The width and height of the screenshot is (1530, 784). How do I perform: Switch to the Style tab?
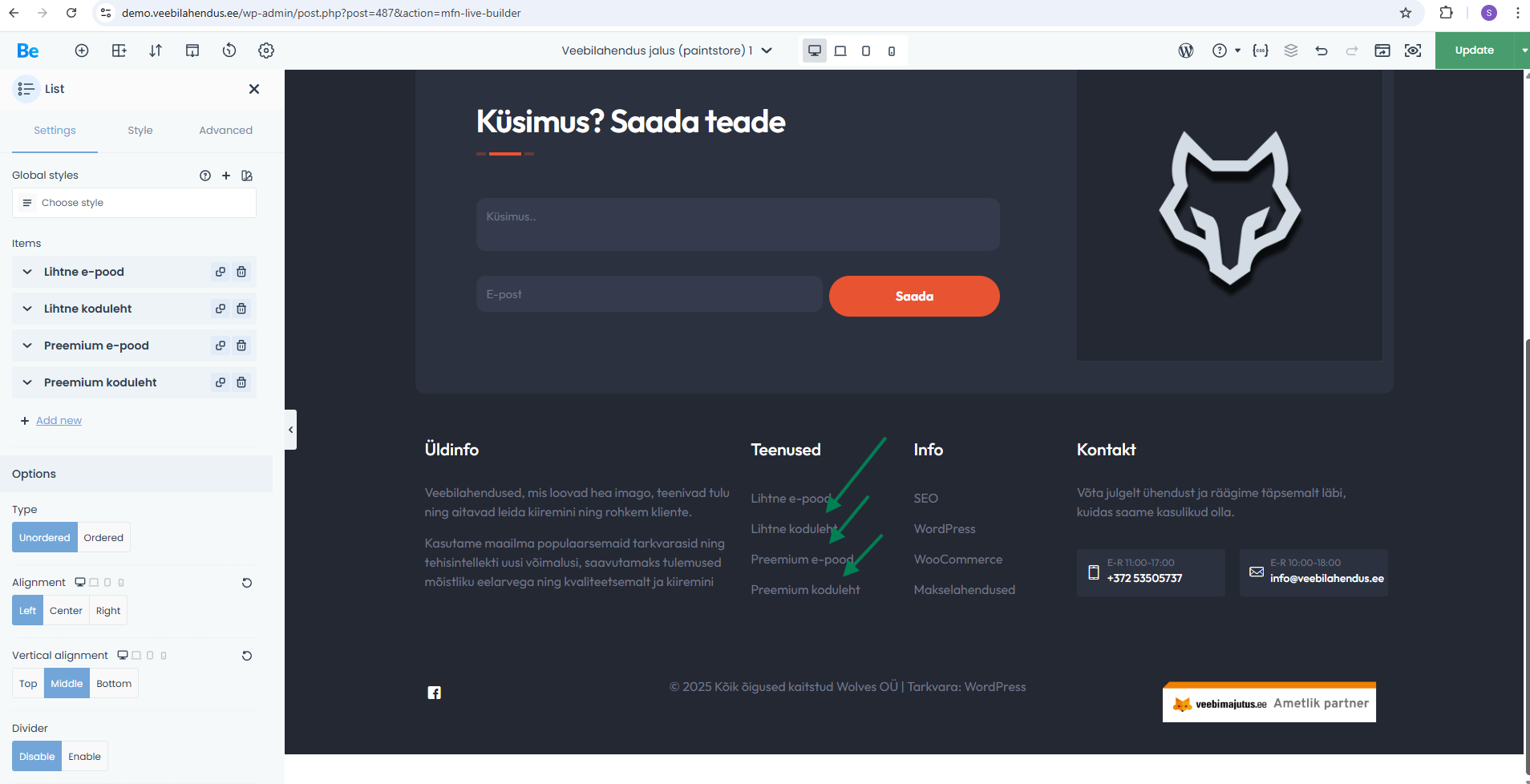tap(140, 130)
